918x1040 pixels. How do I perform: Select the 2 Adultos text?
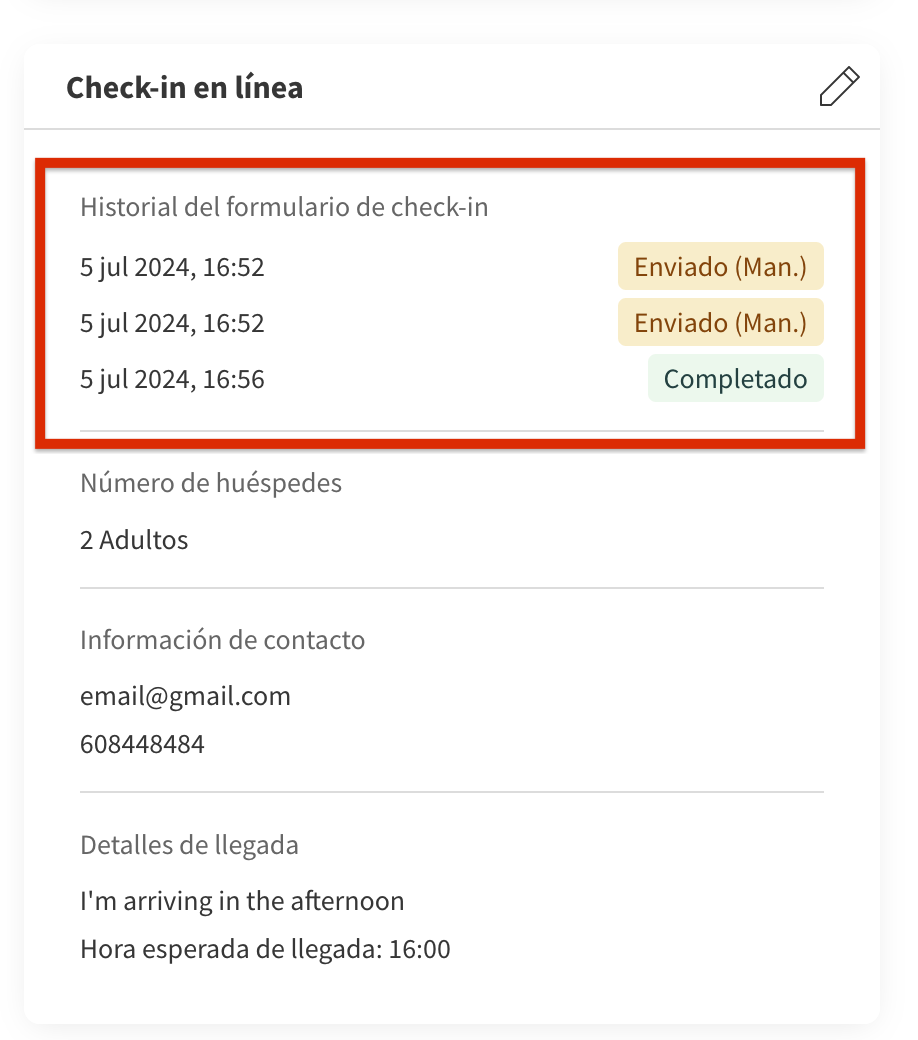(x=134, y=540)
